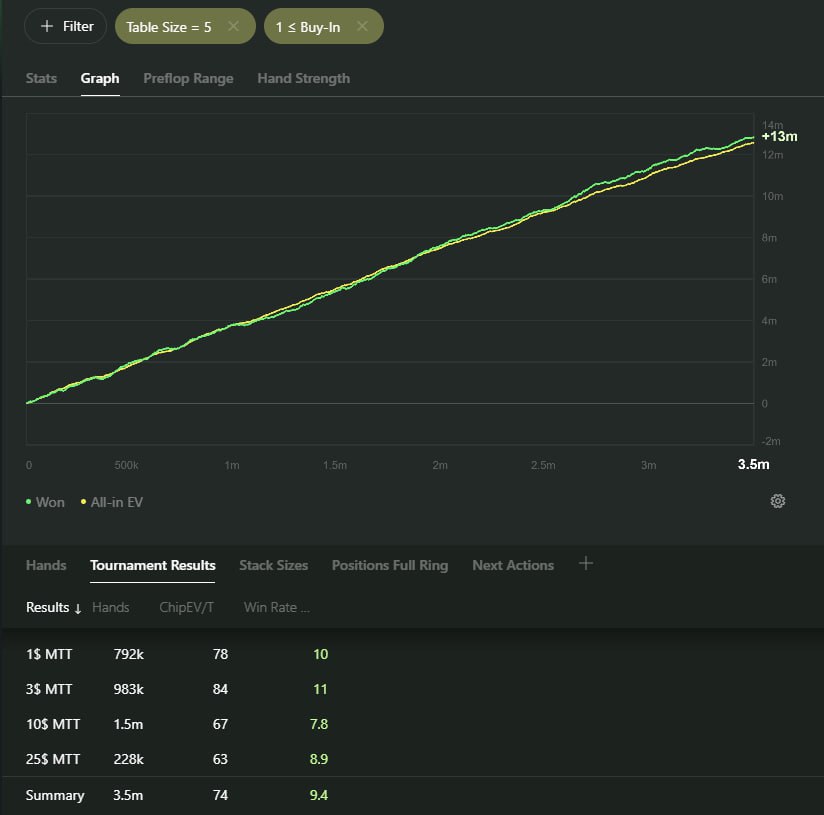
Task: Remove the Table Size = 5 filter
Action: pos(233,27)
